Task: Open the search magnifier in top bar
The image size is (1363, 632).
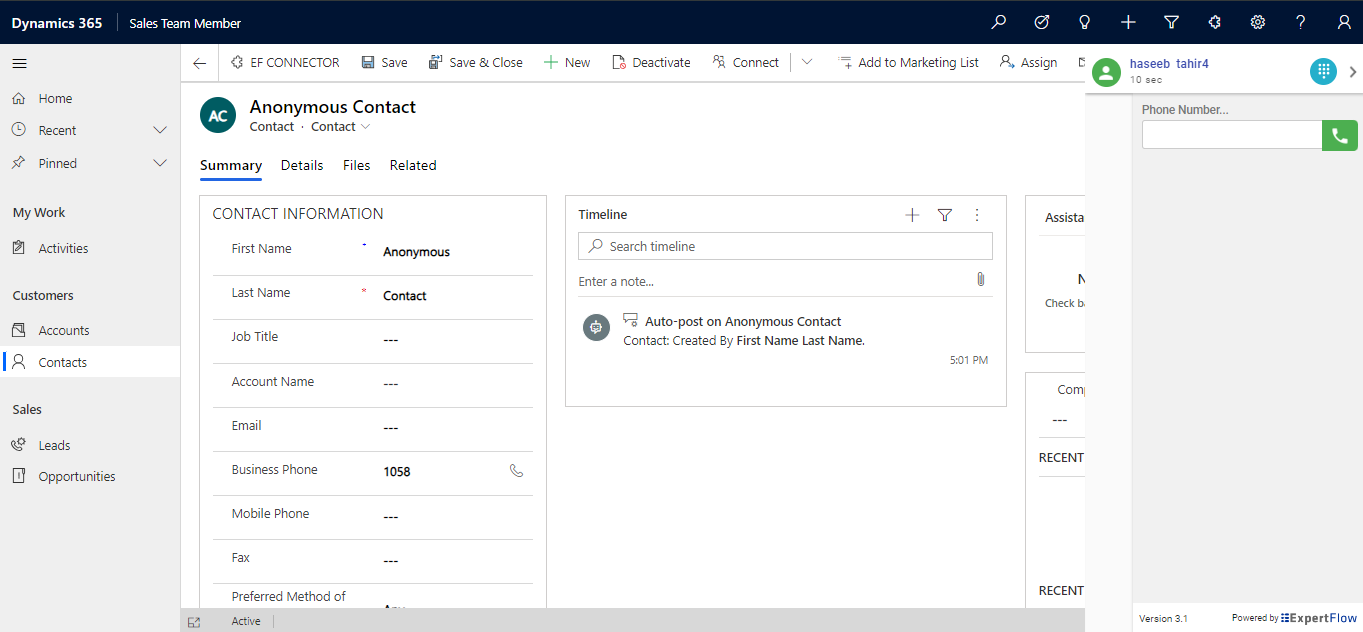Action: 998,22
